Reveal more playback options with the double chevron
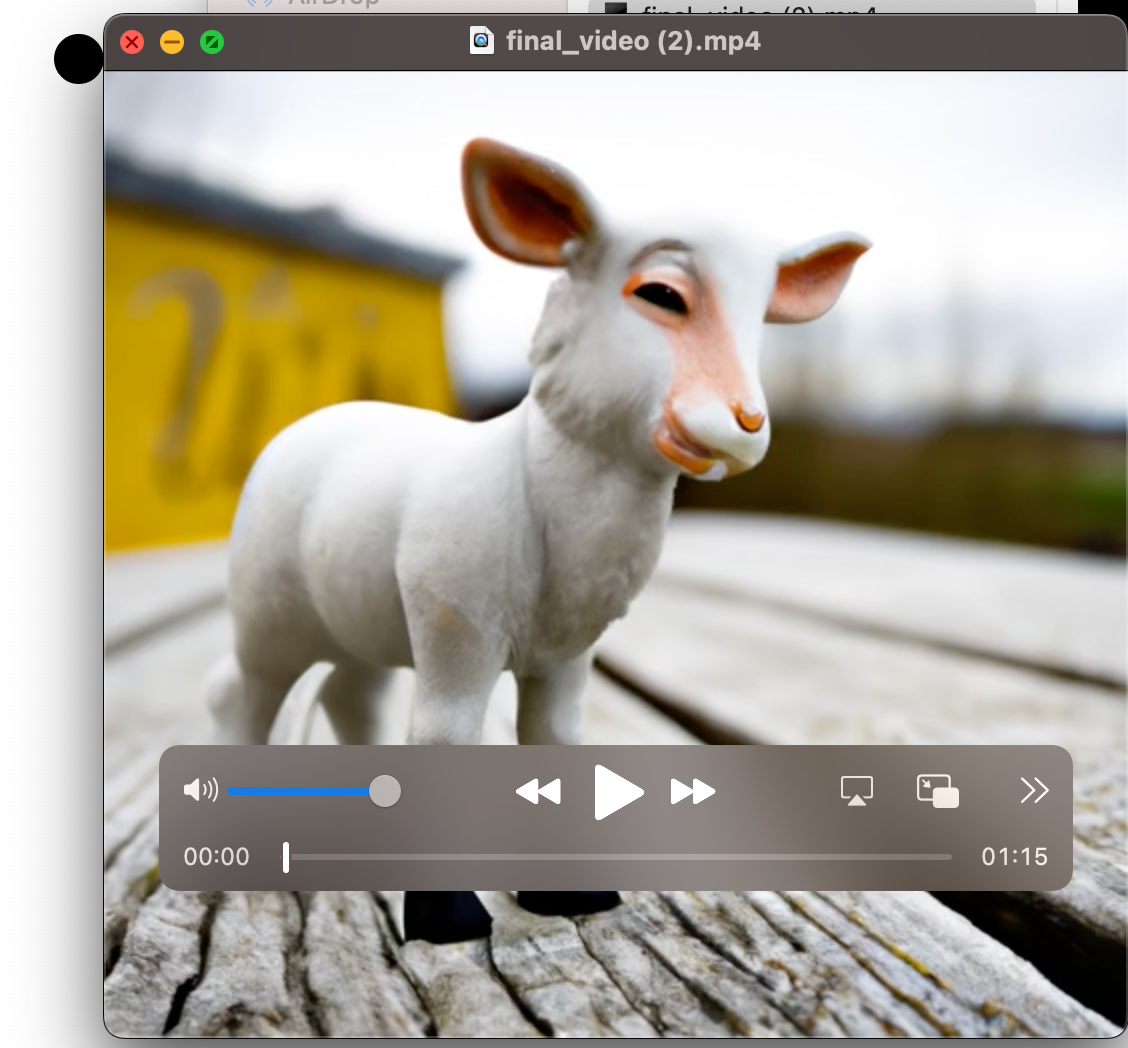The image size is (1128, 1048). coord(1034,790)
